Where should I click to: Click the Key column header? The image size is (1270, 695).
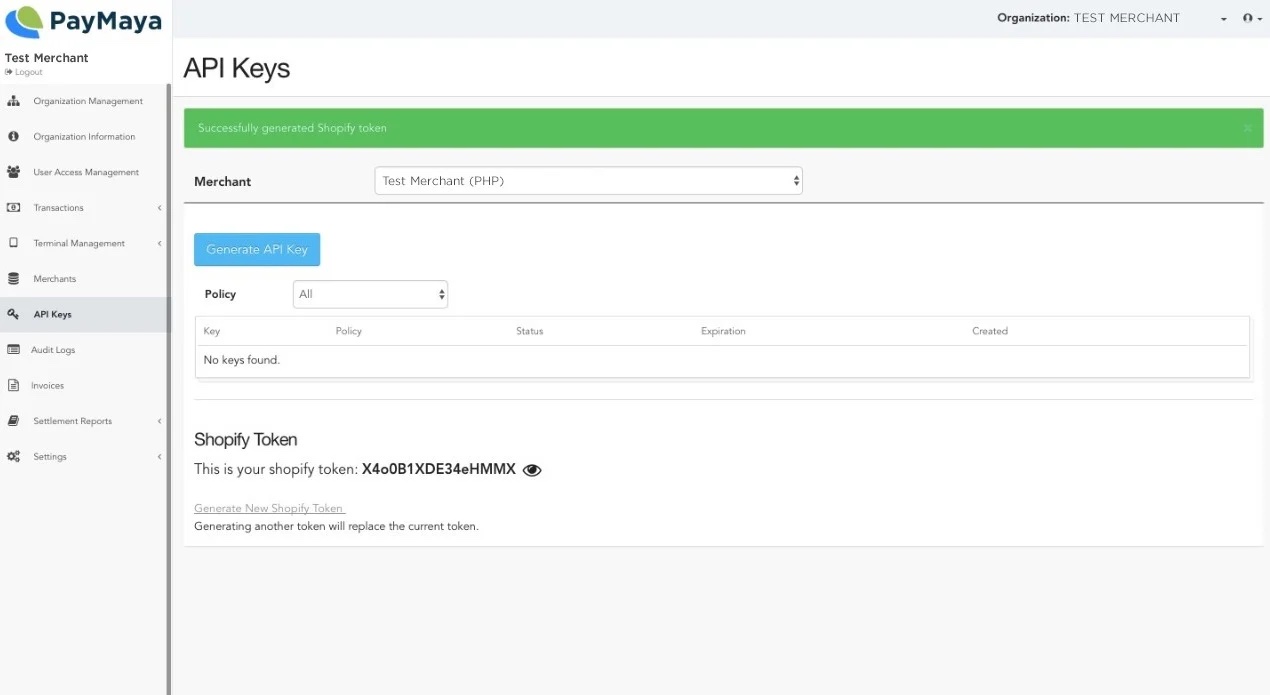click(x=212, y=331)
